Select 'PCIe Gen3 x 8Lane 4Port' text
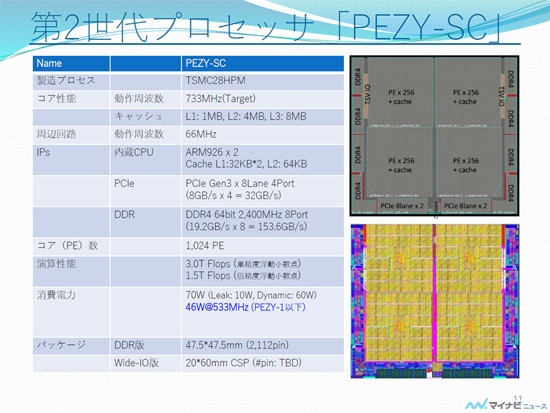The height and width of the screenshot is (413, 550). click(240, 184)
